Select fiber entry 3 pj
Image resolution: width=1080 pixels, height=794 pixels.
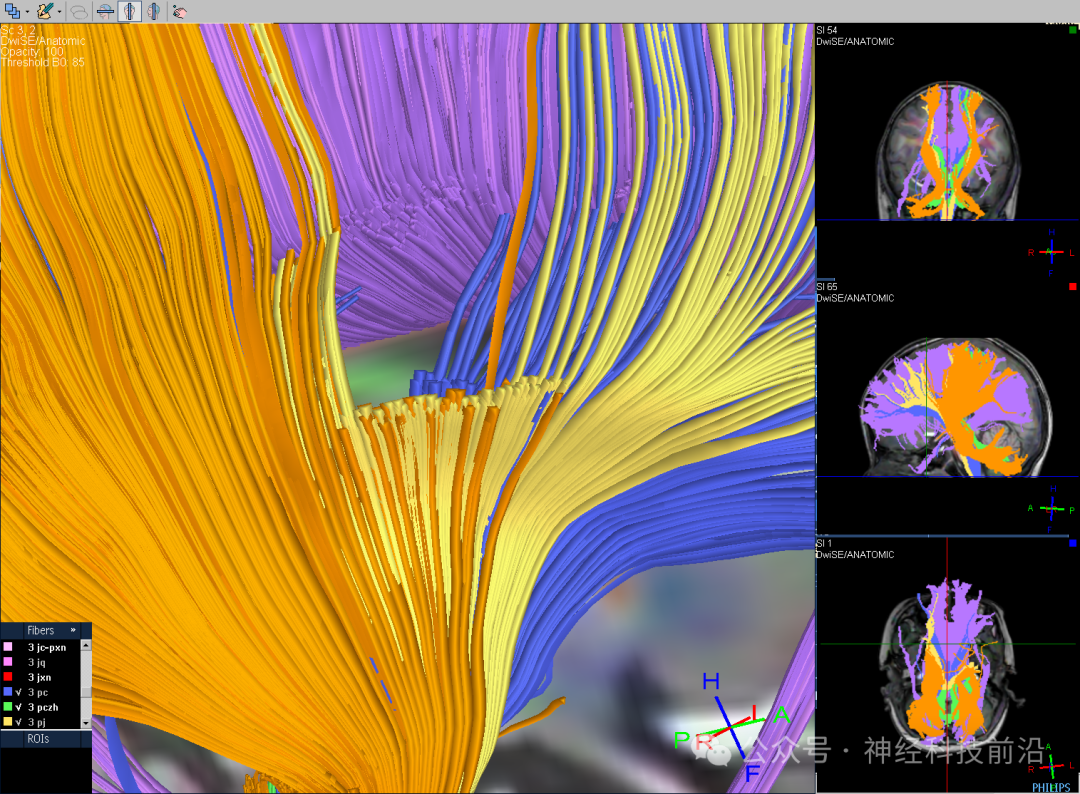click(37, 722)
